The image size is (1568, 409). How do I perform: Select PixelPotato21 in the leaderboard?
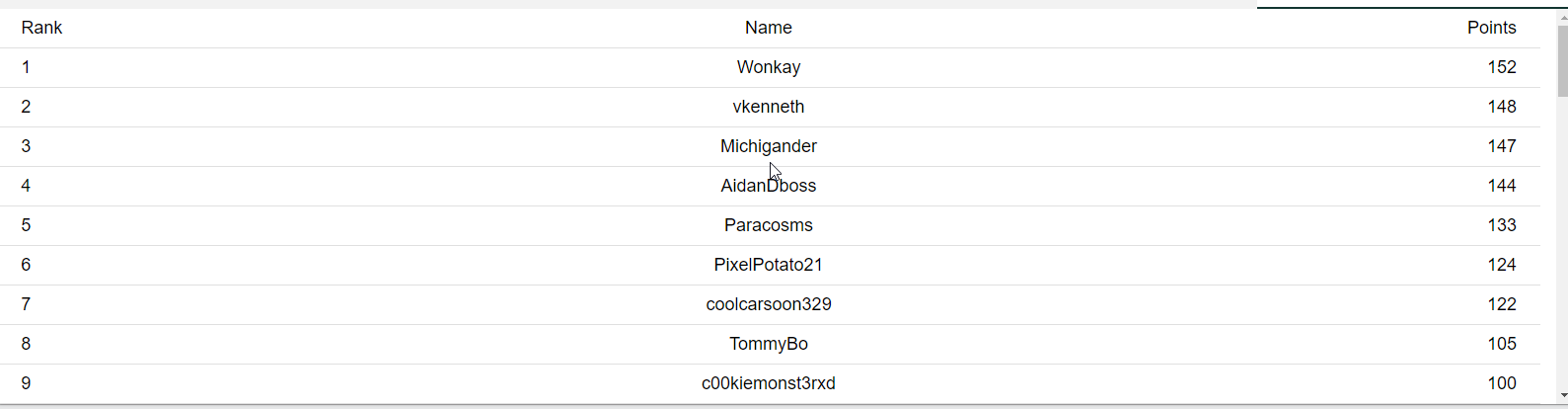pyautogui.click(x=769, y=265)
